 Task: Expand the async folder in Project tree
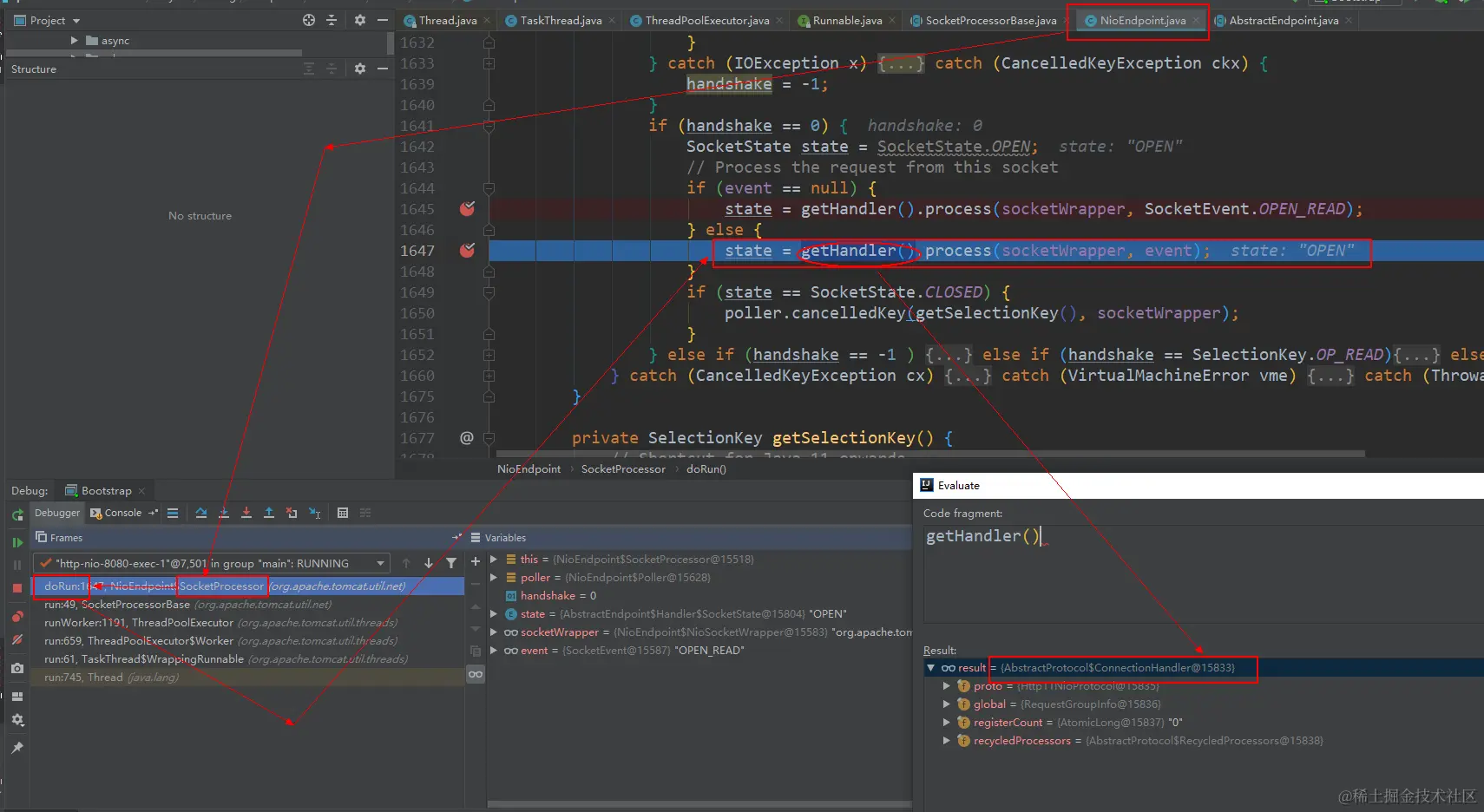(x=74, y=41)
